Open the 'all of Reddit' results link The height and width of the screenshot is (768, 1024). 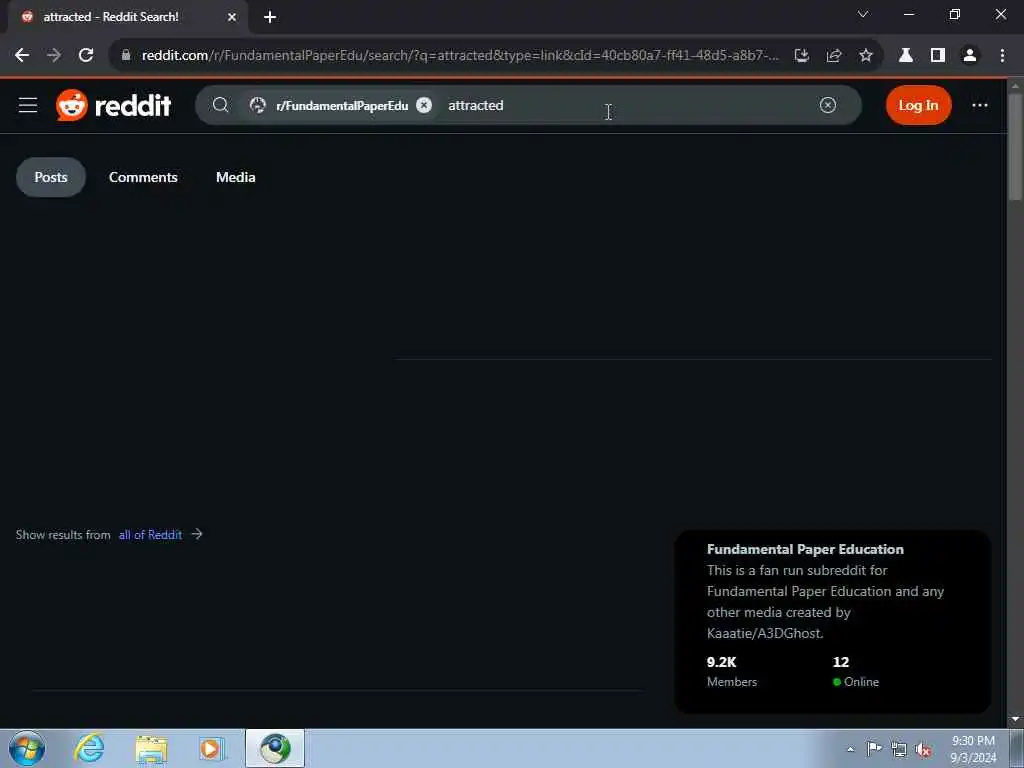coord(150,535)
